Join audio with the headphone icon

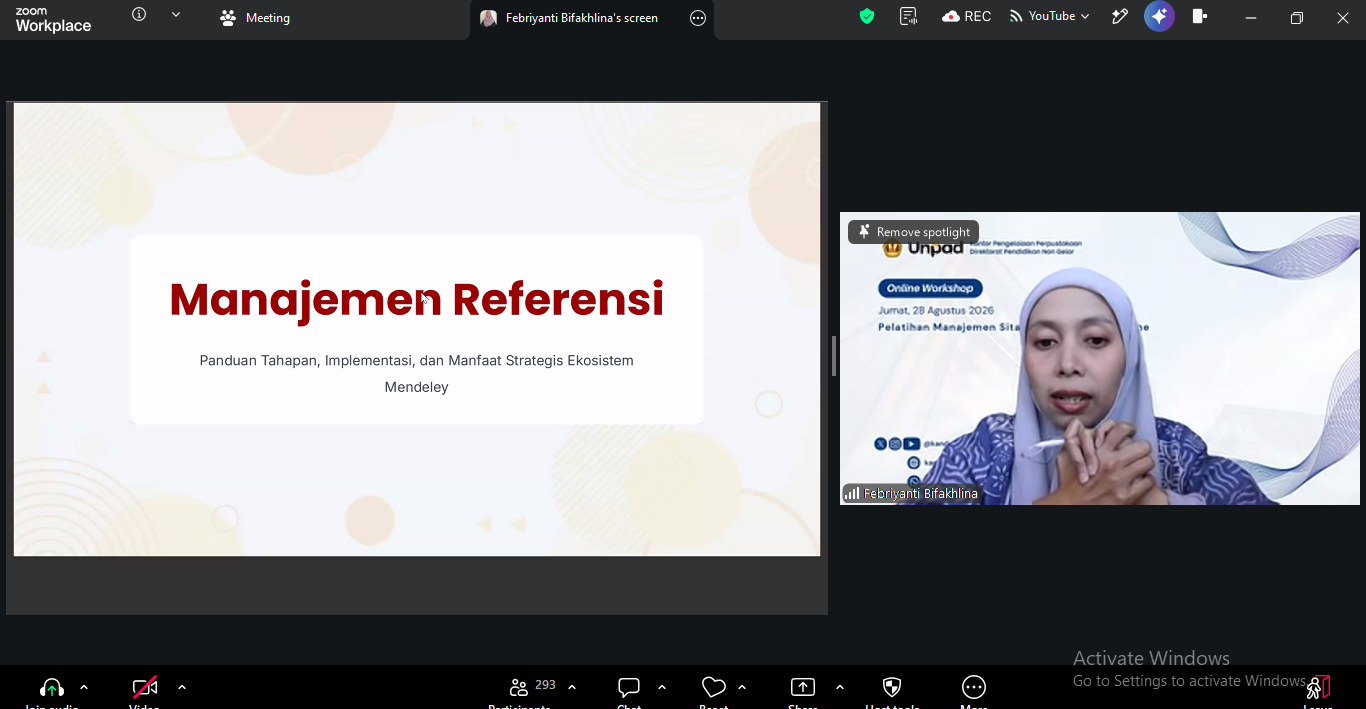[x=52, y=690]
